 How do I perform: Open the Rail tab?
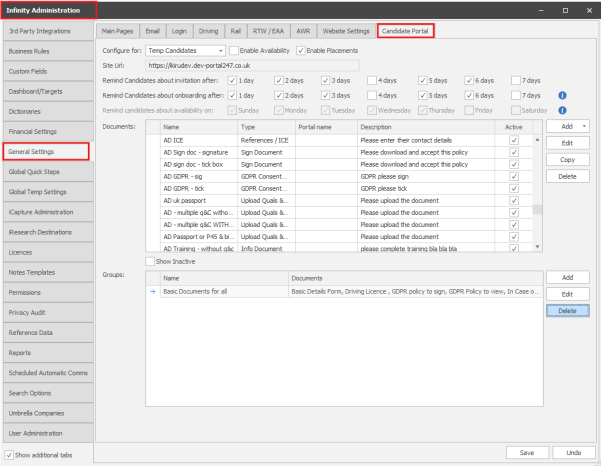tap(236, 31)
